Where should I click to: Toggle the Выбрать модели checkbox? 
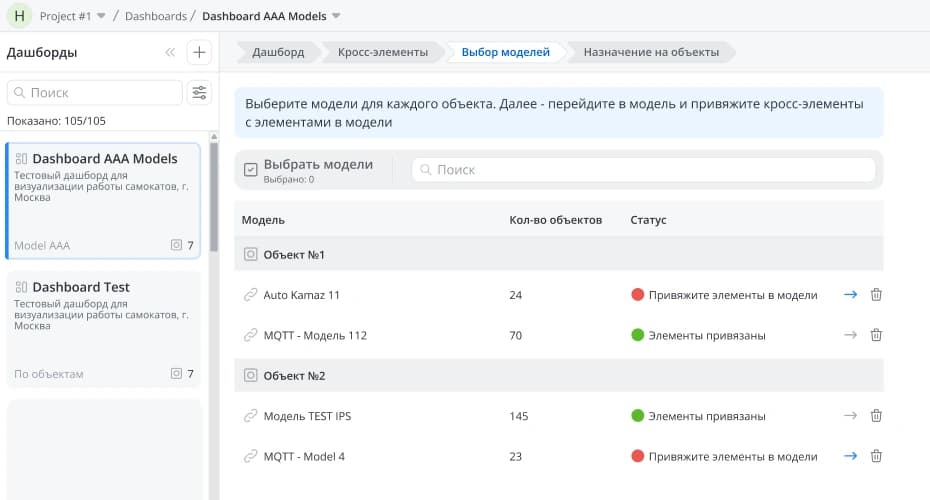point(251,170)
